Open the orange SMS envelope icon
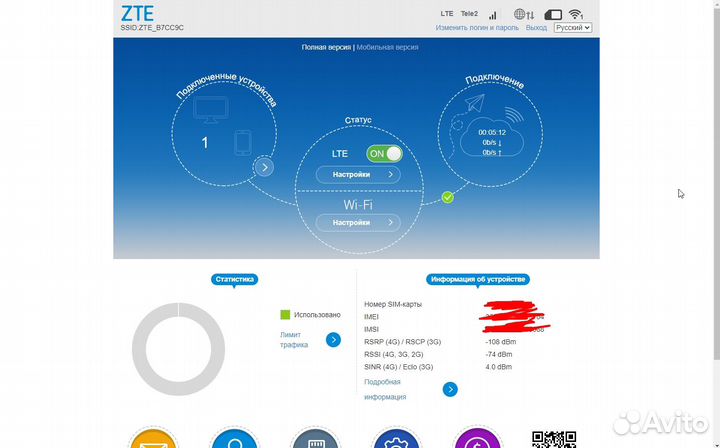This screenshot has width=720, height=448. [153, 437]
